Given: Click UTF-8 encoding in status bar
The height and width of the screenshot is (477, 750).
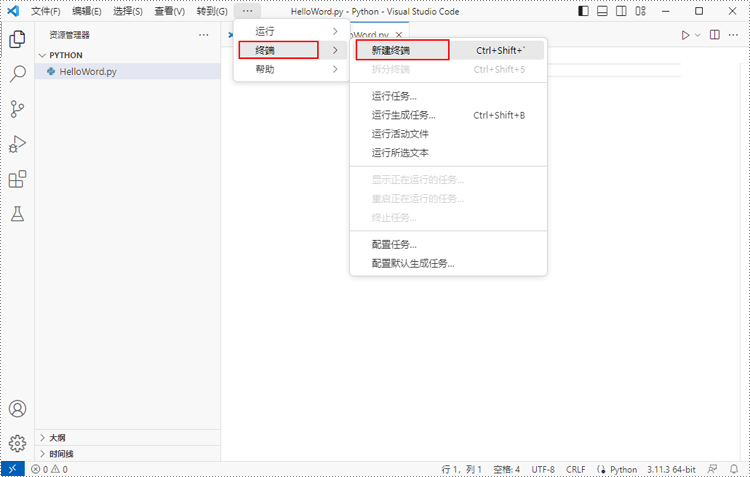Looking at the screenshot, I should tap(543, 469).
